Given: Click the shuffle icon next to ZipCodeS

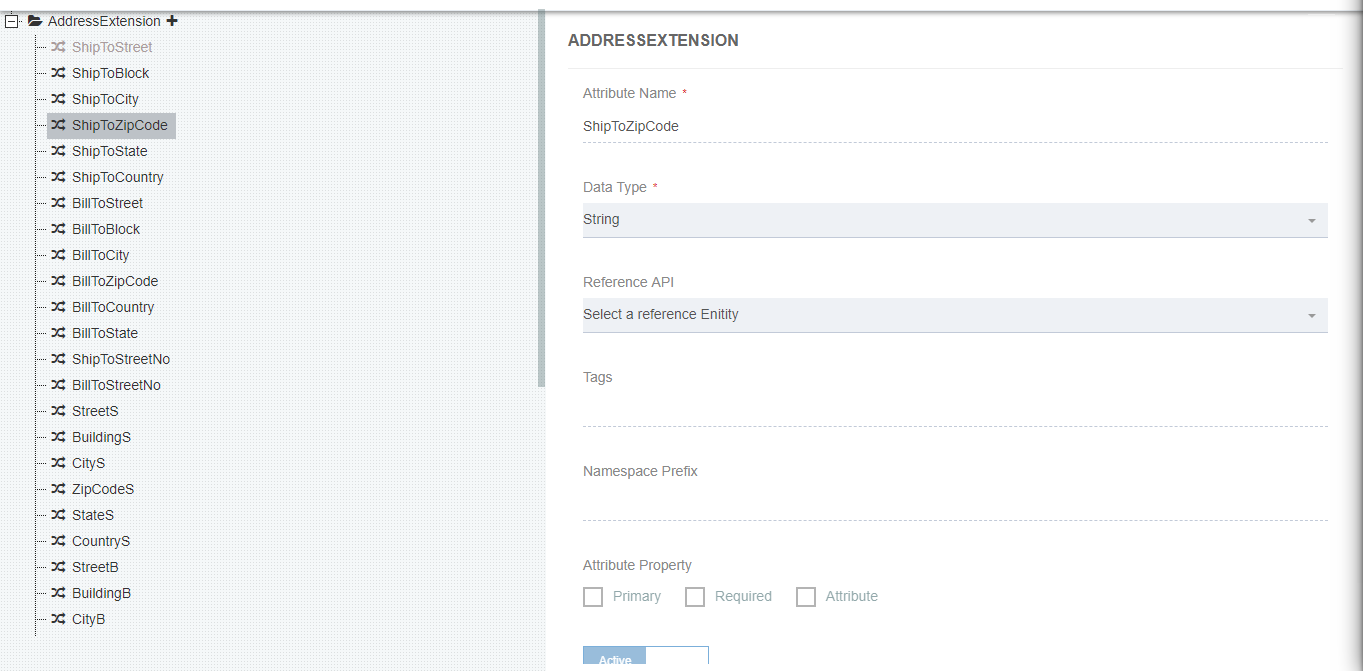Looking at the screenshot, I should [x=57, y=489].
